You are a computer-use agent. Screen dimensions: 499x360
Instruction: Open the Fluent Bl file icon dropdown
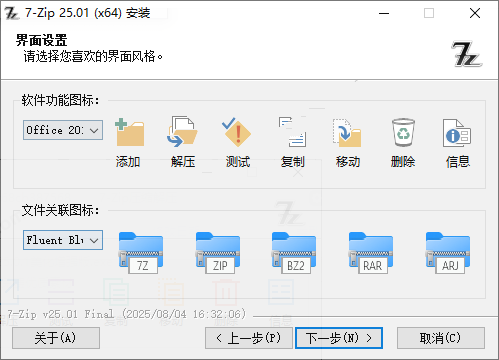pyautogui.click(x=63, y=240)
